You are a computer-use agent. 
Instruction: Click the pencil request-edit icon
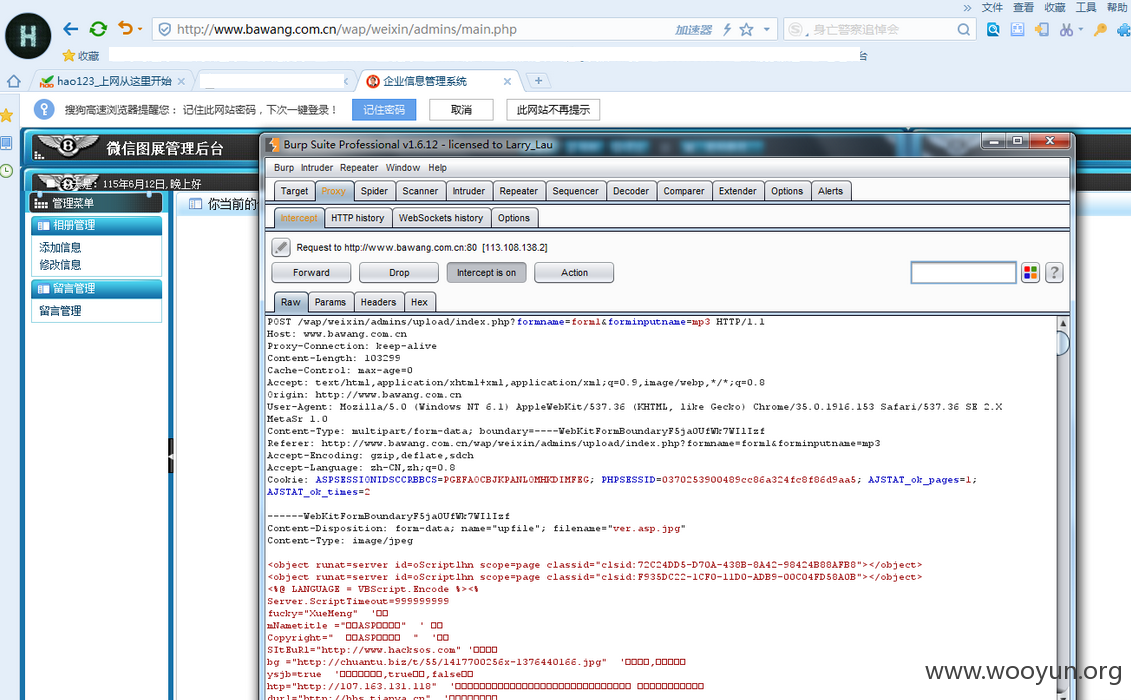pyautogui.click(x=281, y=248)
